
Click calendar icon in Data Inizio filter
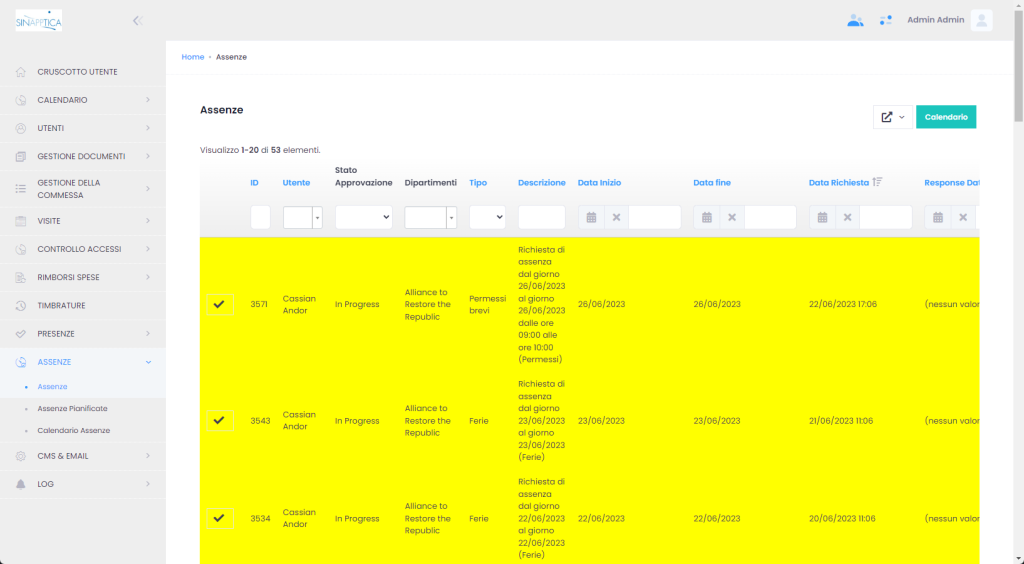click(591, 217)
